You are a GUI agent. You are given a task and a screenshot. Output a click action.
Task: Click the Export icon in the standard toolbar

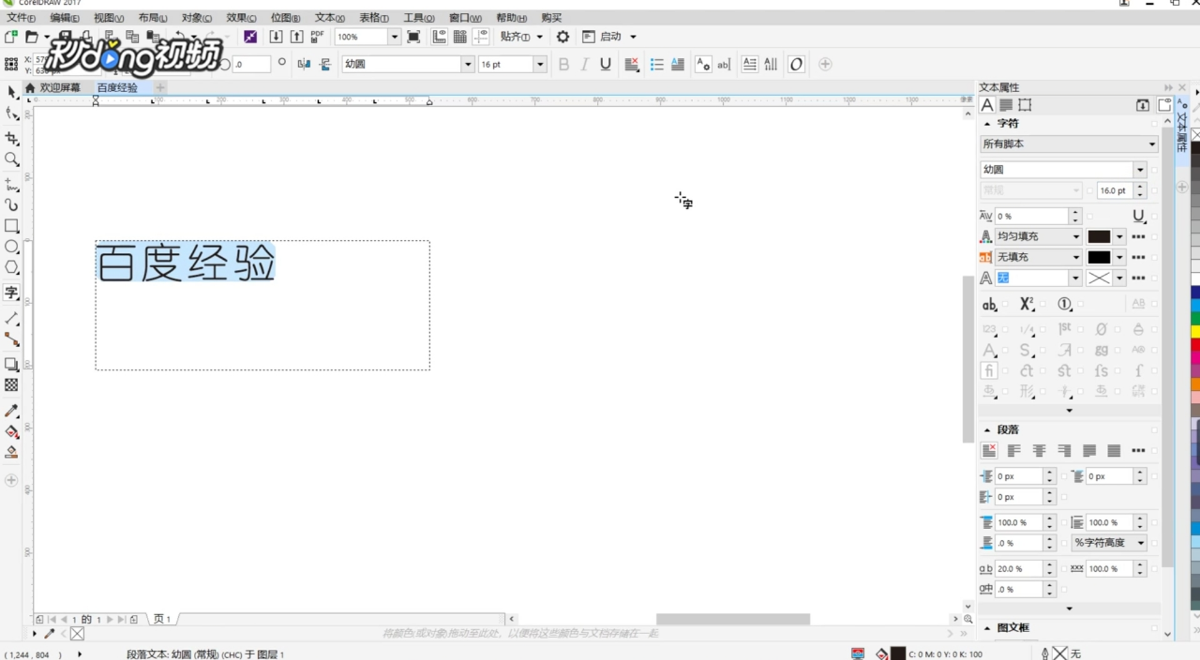click(297, 37)
